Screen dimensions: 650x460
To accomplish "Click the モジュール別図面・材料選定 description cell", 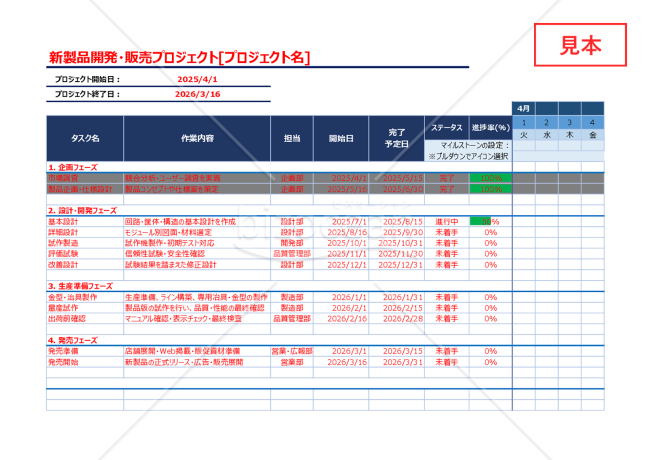I will click(197, 232).
